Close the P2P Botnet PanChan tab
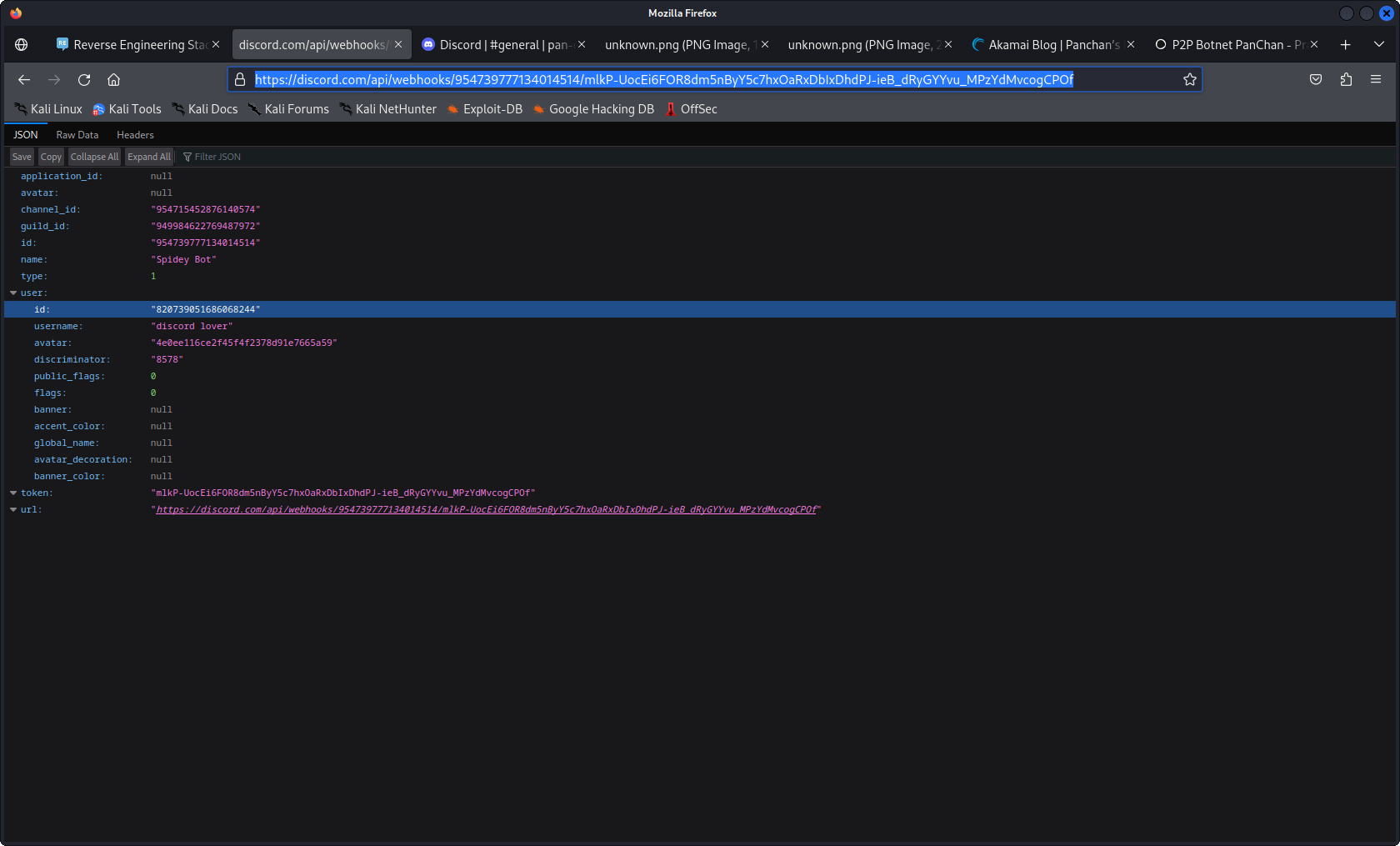The image size is (1400, 846). pyautogui.click(x=1314, y=44)
